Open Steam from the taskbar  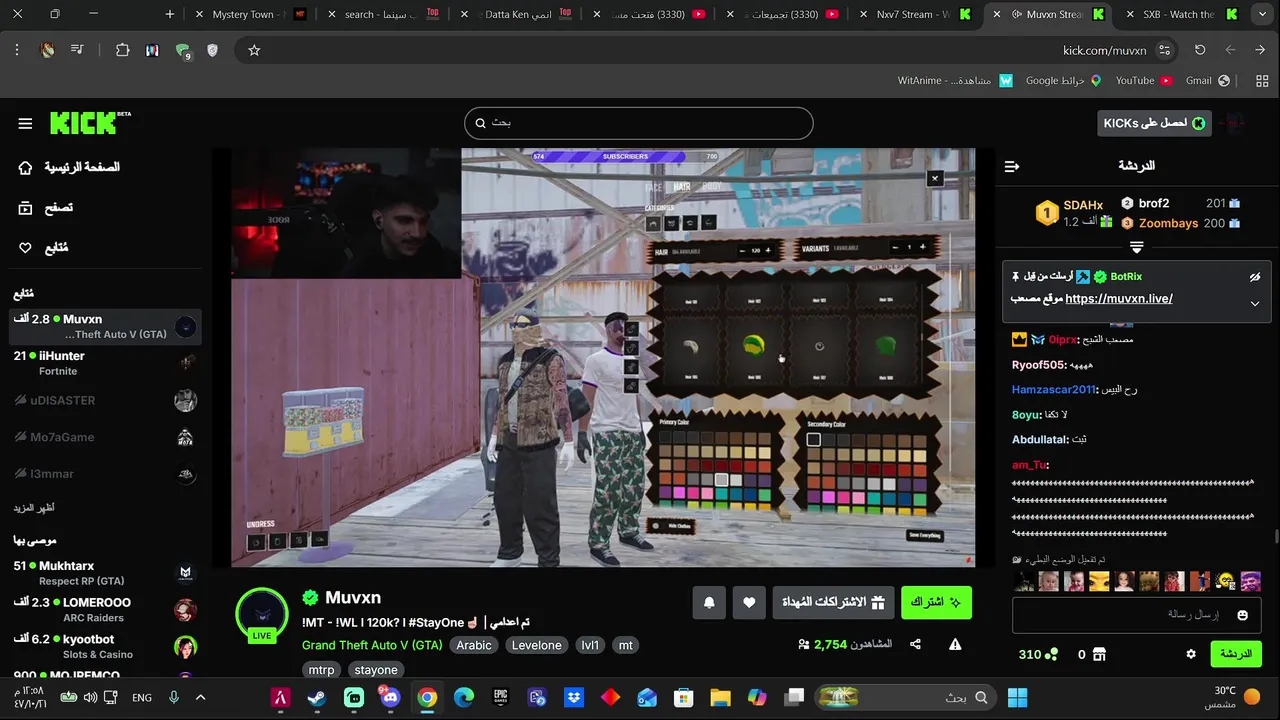316,698
